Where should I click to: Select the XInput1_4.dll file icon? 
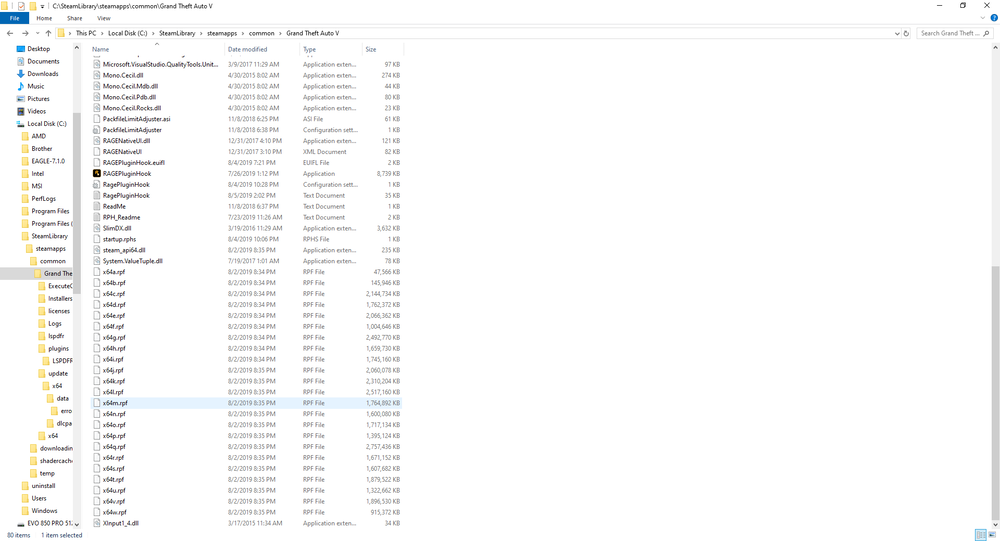click(x=97, y=523)
